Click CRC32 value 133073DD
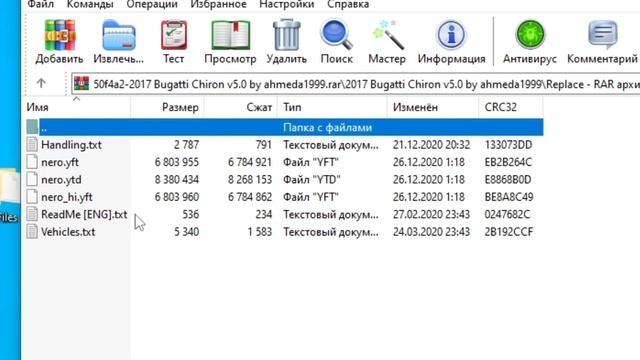The width and height of the screenshot is (640, 360). 509,145
